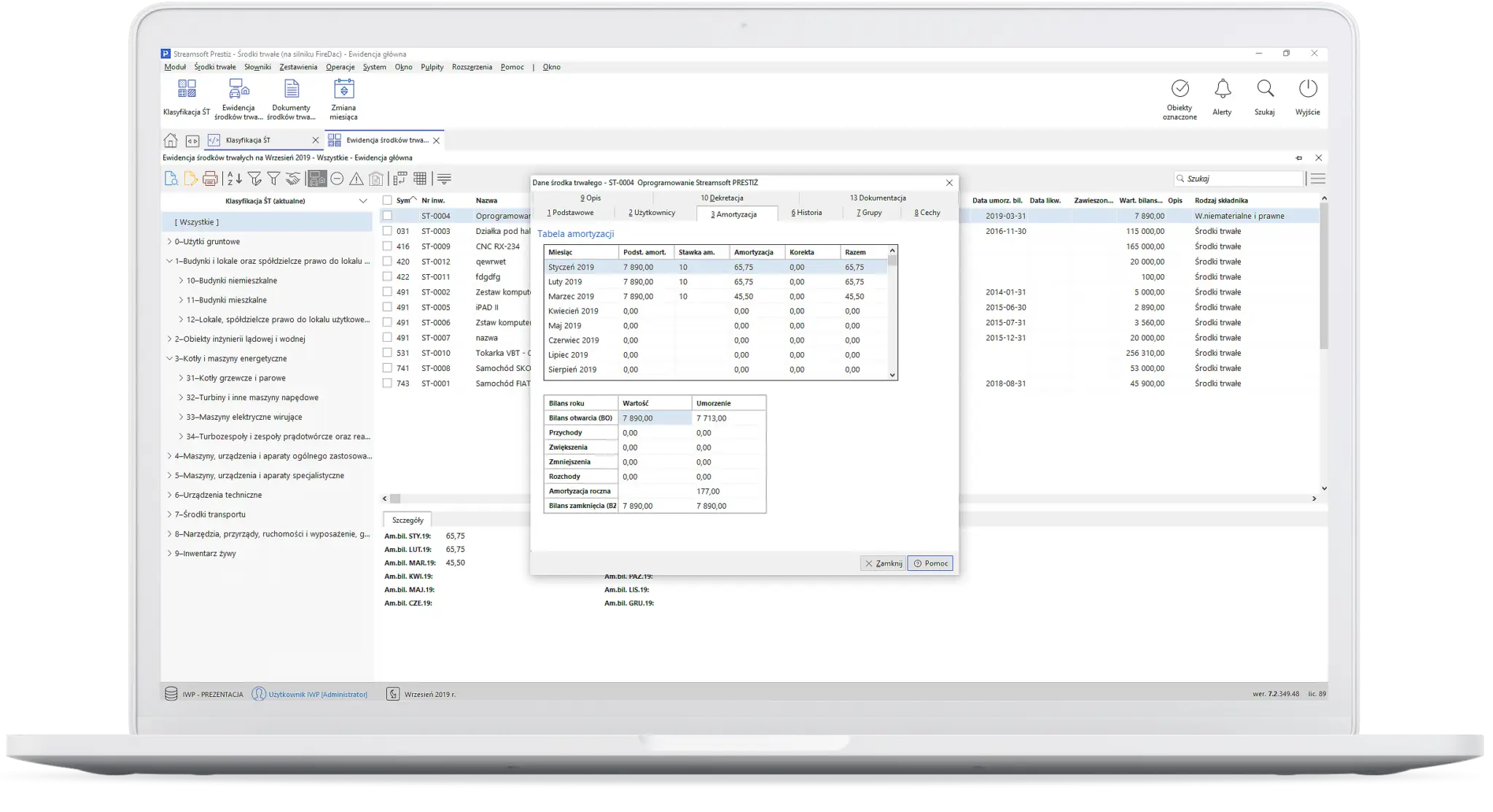Image resolution: width=1493 pixels, height=812 pixels.
Task: Expand the 7–Środki transportu tree node
Action: [x=169, y=515]
